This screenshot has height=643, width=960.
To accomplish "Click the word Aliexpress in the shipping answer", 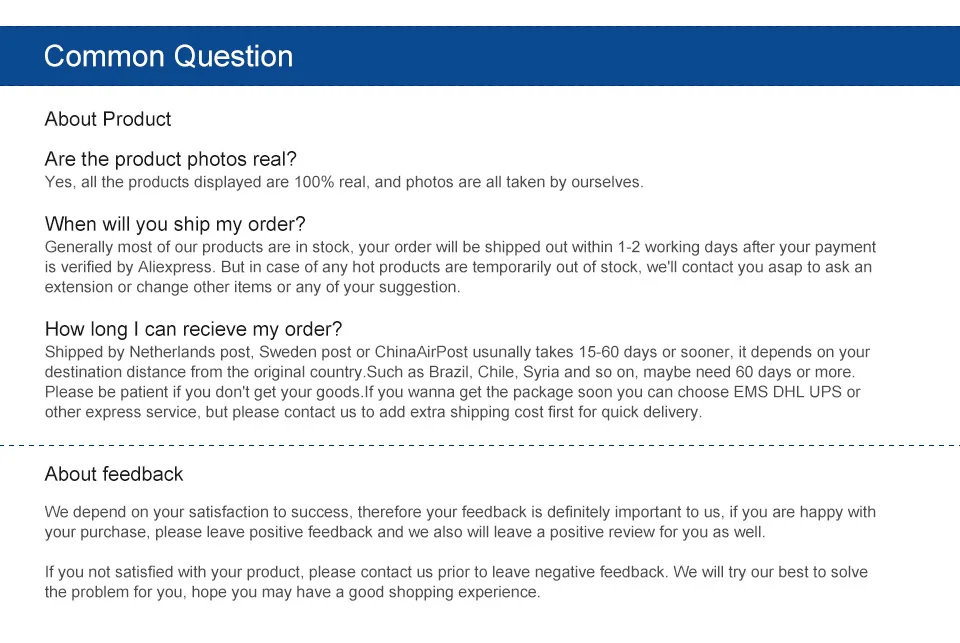I will tap(176, 267).
